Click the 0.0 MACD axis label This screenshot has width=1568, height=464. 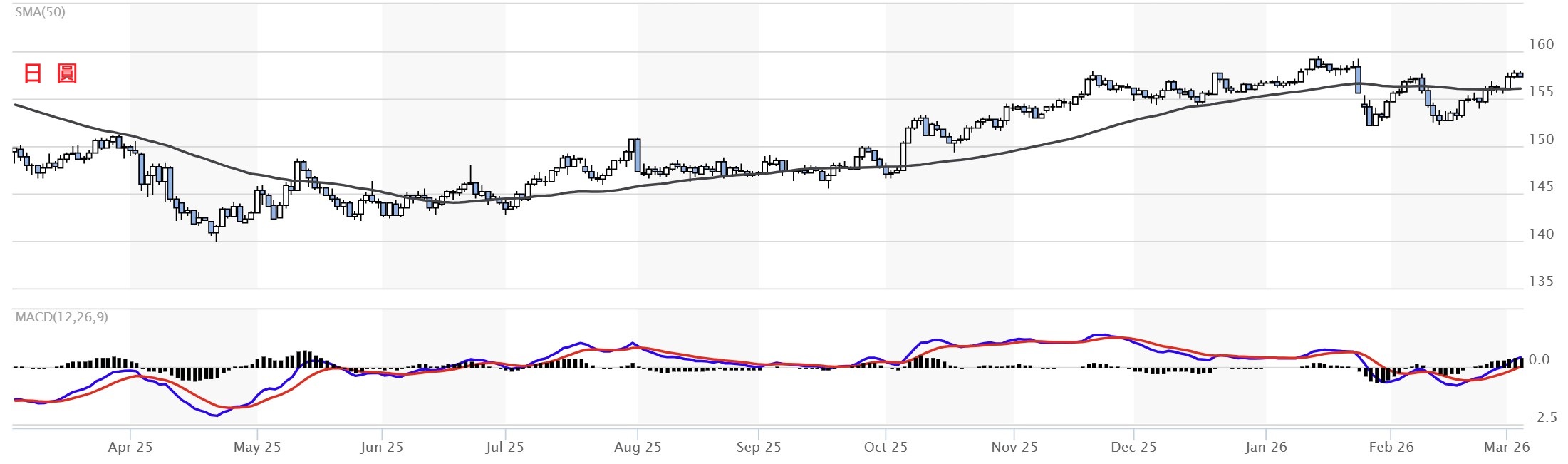[x=1540, y=360]
